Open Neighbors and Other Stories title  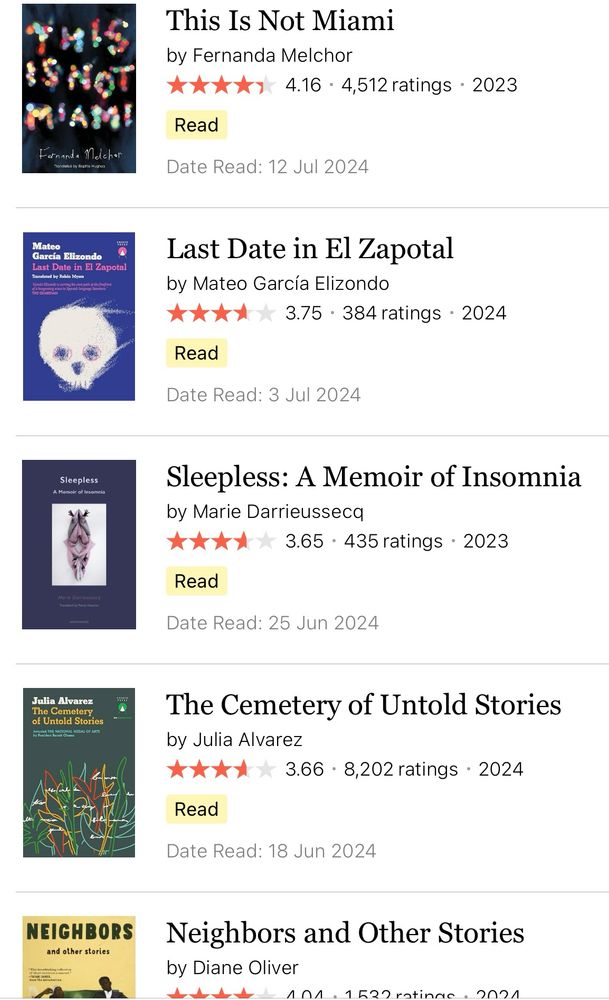(345, 932)
